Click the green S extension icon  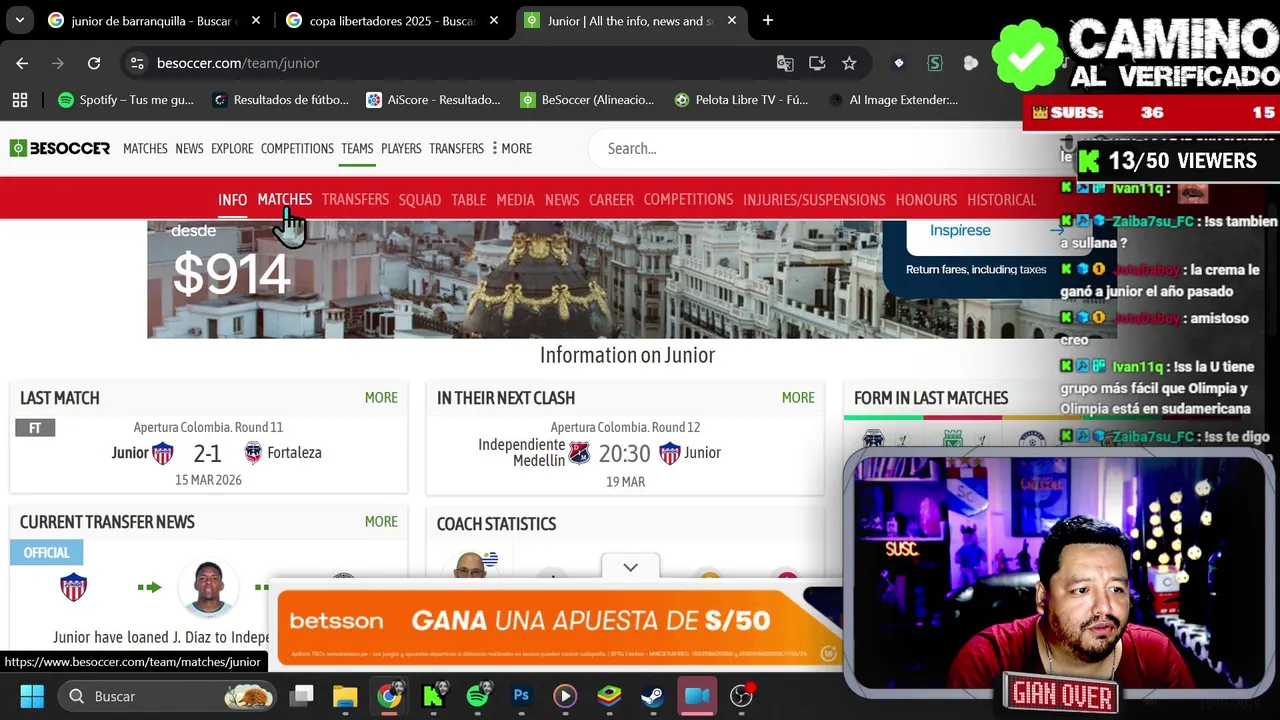tap(935, 63)
